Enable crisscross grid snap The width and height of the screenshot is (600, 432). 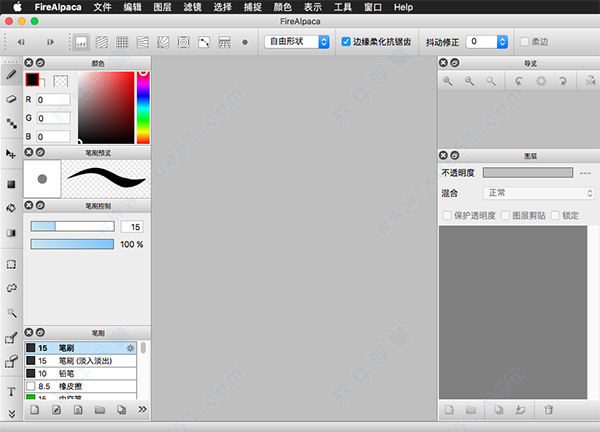pyautogui.click(x=122, y=42)
